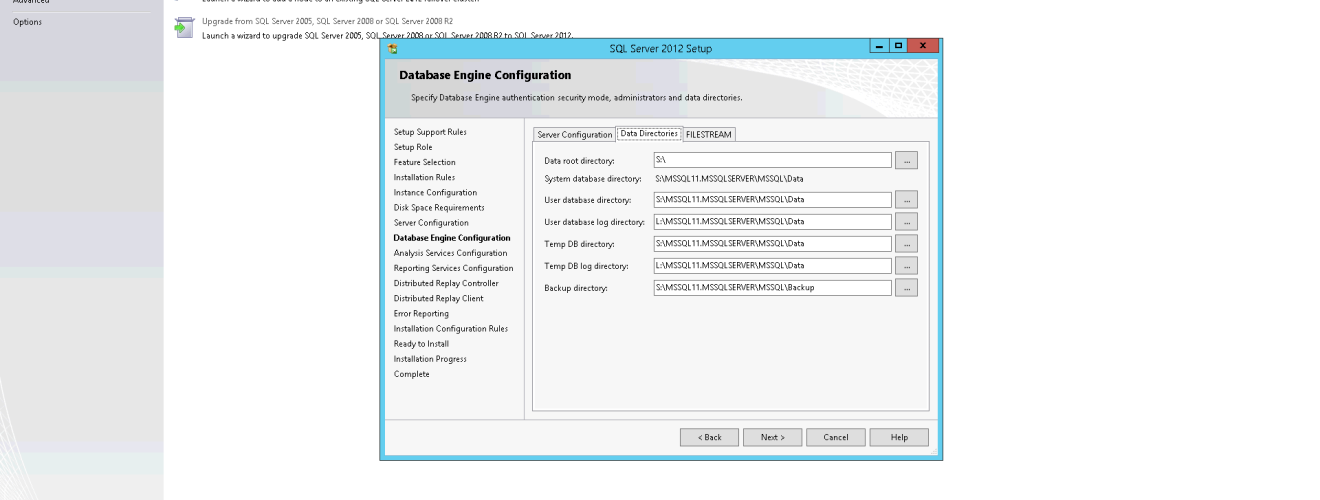
Task: Browse for User database directory
Action: coord(906,200)
